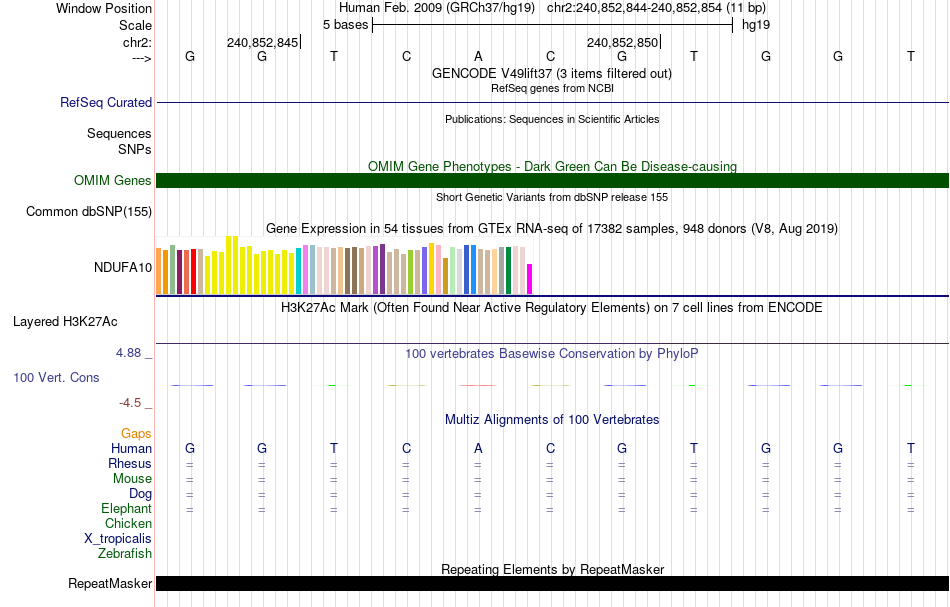Click the lime green GTEx expression bar
This screenshot has width=950, height=607.
point(410,272)
